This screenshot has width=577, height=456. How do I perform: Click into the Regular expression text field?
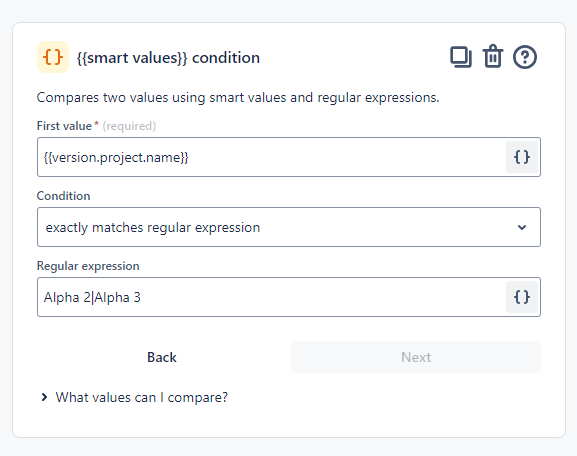pyautogui.click(x=272, y=297)
